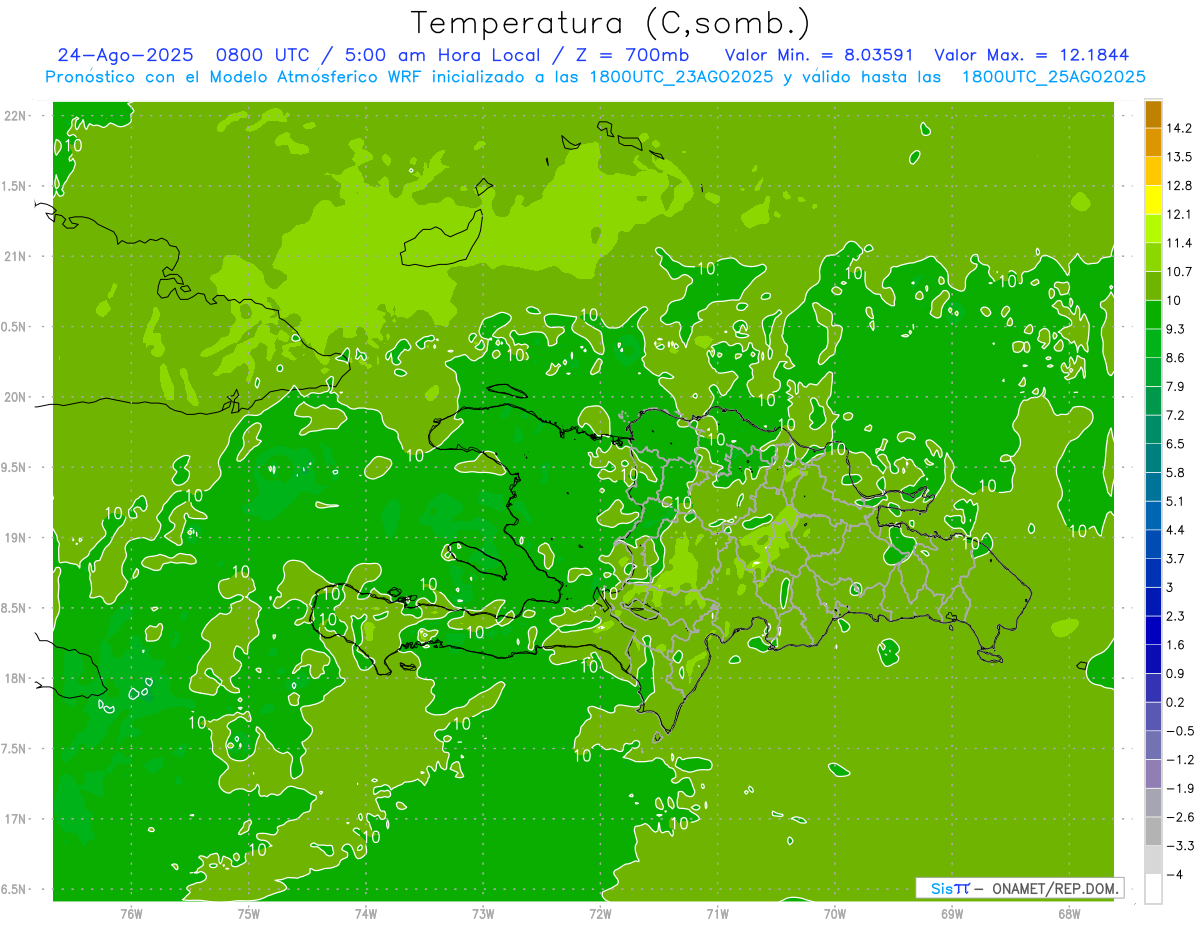
Task: Click the '14.2' colorbar label
Action: [x=1179, y=128]
